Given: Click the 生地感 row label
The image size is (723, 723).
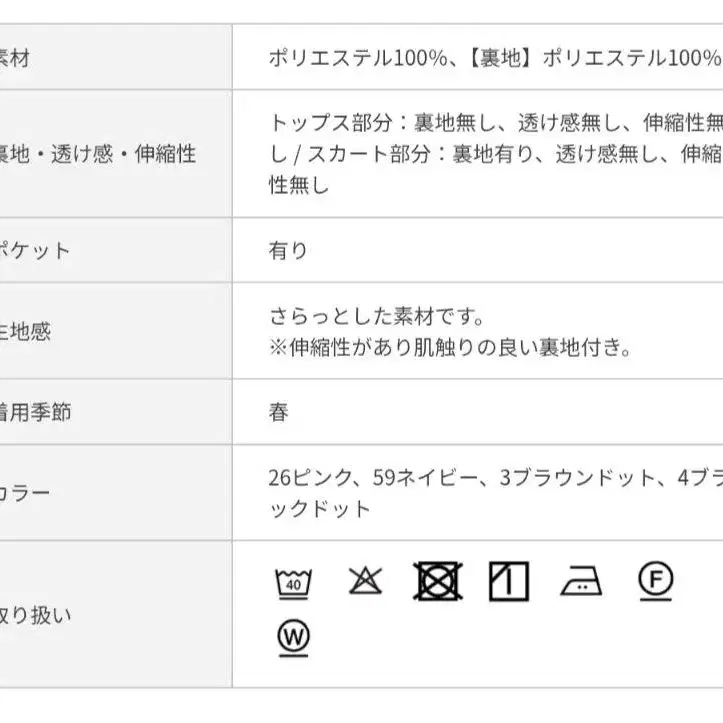Looking at the screenshot, I should pyautogui.click(x=25, y=331).
